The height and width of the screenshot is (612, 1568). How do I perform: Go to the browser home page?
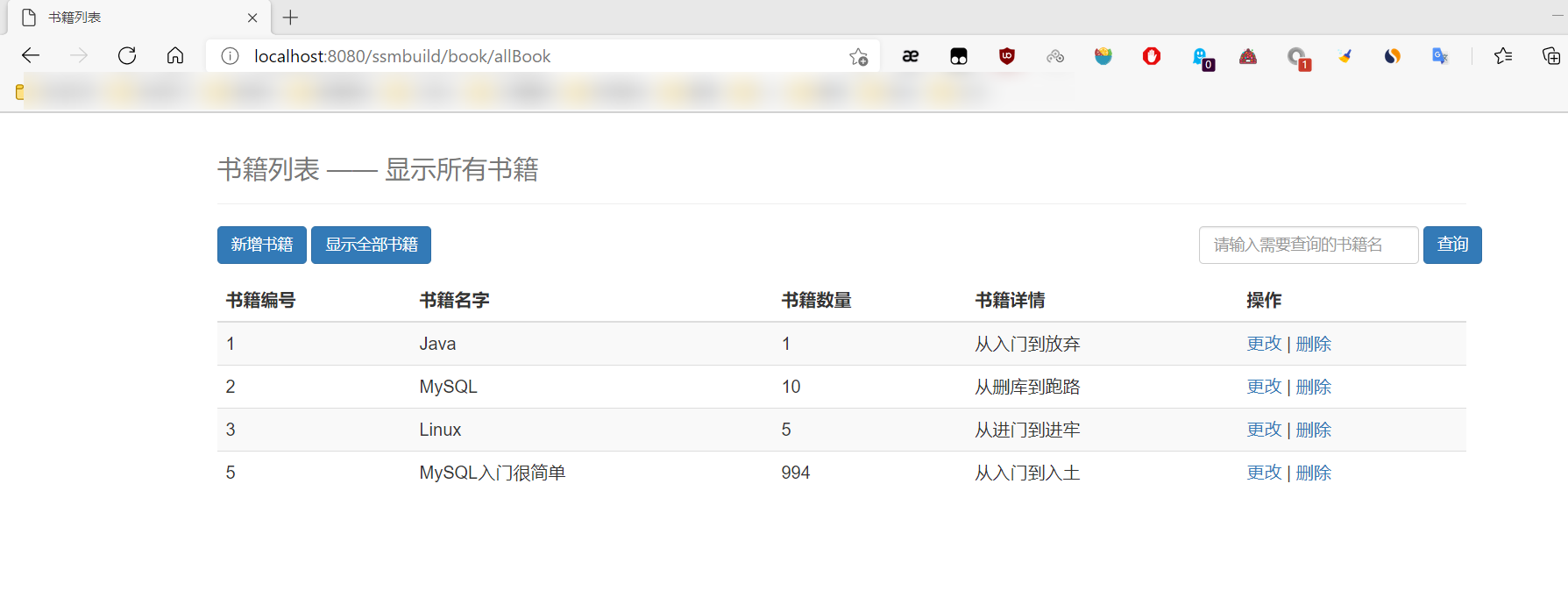pyautogui.click(x=175, y=56)
